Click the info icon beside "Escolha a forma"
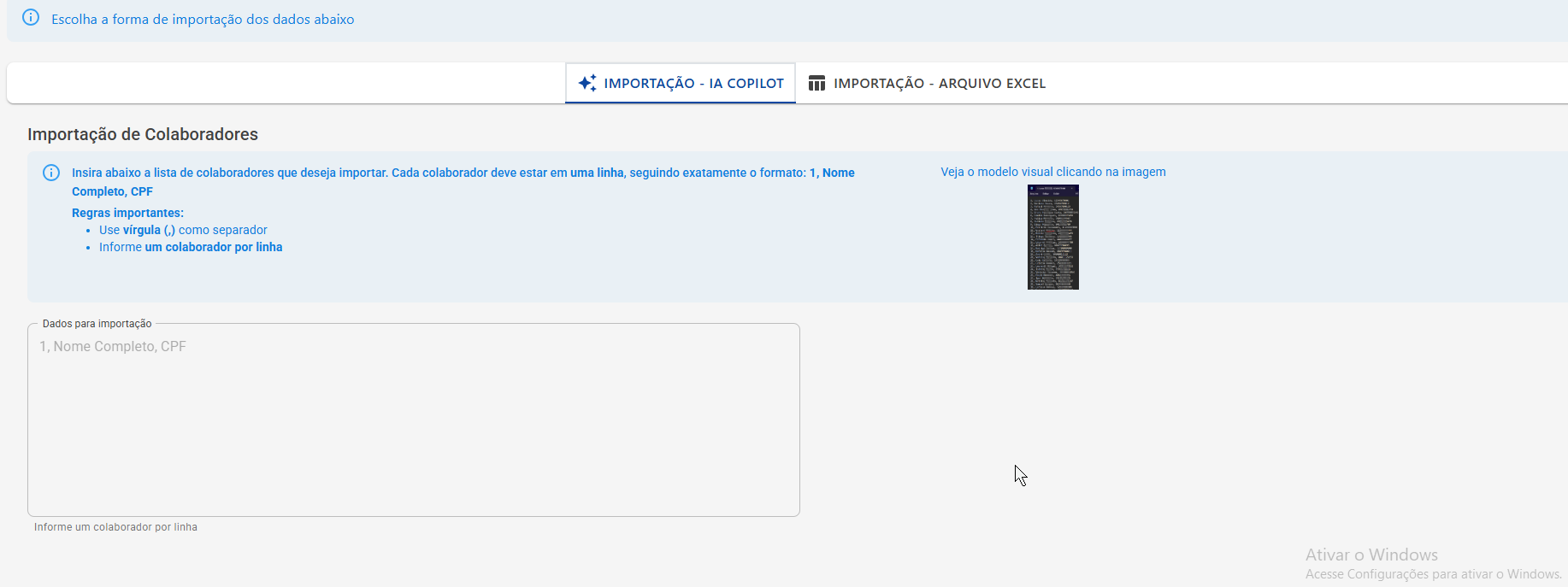Viewport: 1568px width, 587px height. (31, 18)
